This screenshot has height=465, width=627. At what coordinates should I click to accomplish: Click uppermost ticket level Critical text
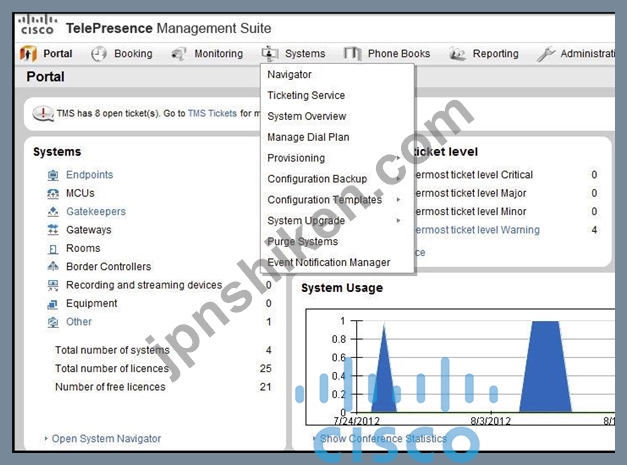(x=474, y=175)
